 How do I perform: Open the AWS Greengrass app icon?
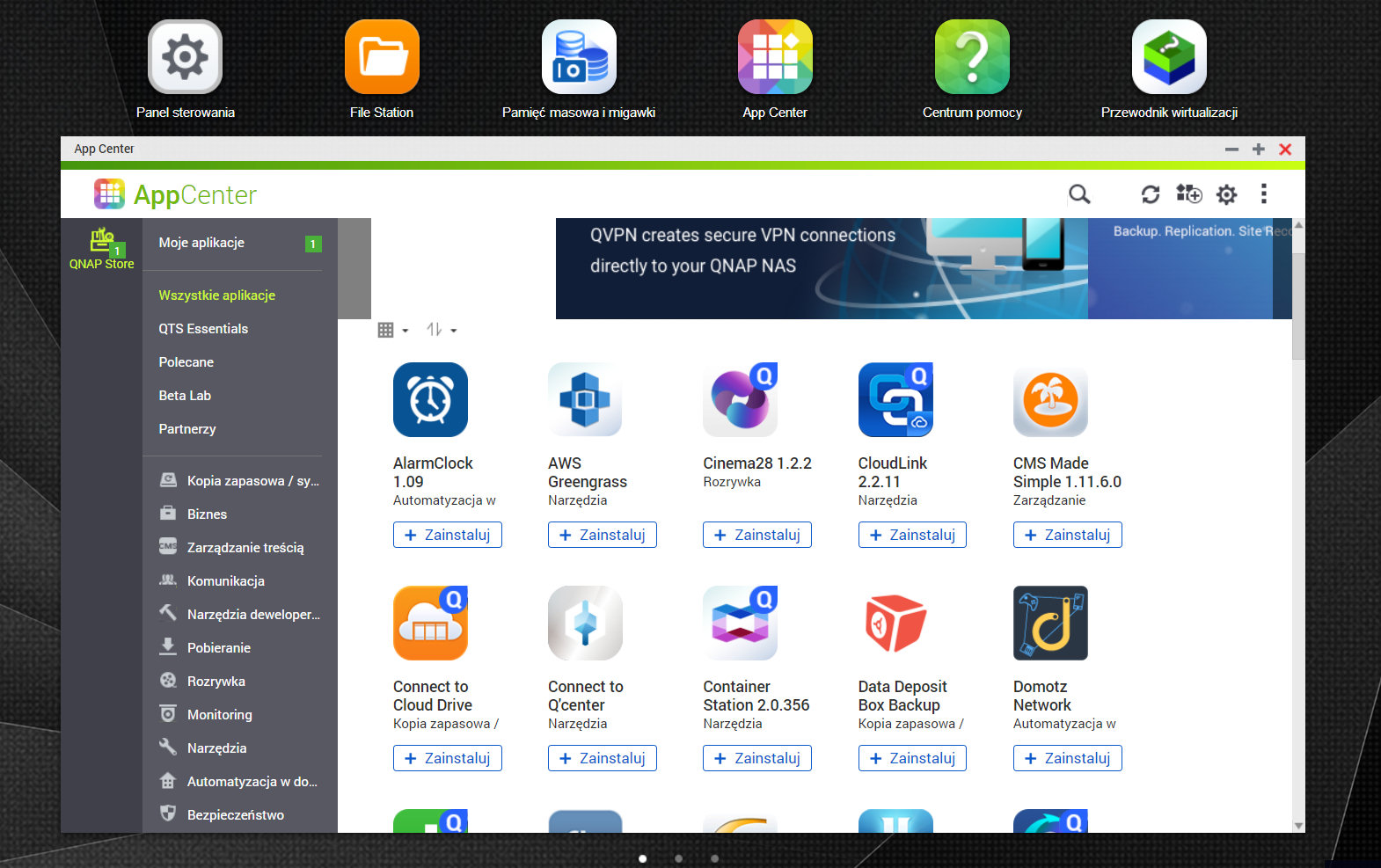pyautogui.click(x=585, y=399)
